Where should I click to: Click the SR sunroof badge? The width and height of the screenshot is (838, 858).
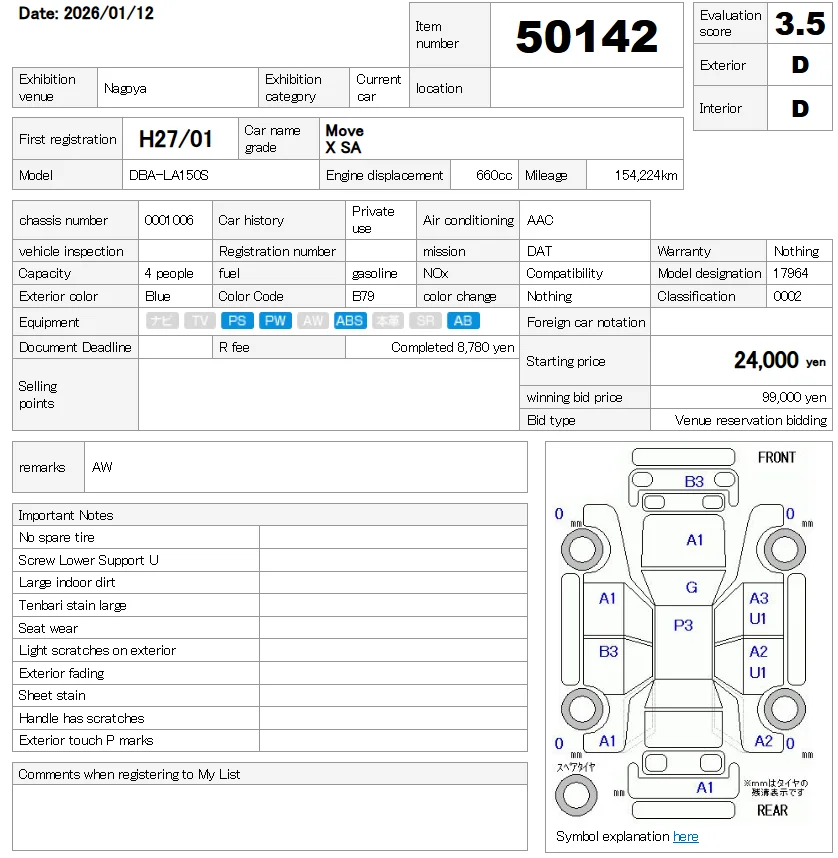tap(425, 321)
